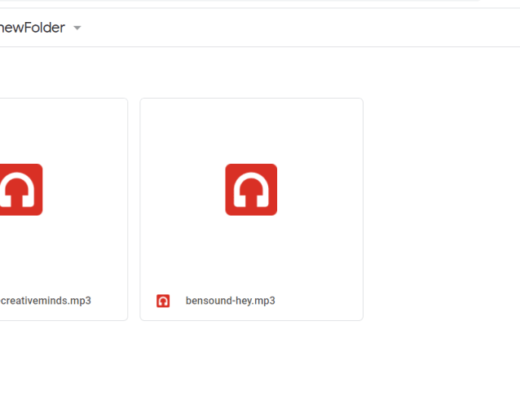The image size is (520, 400).
Task: Click blank area below the file cards
Action: [x=260, y=361]
